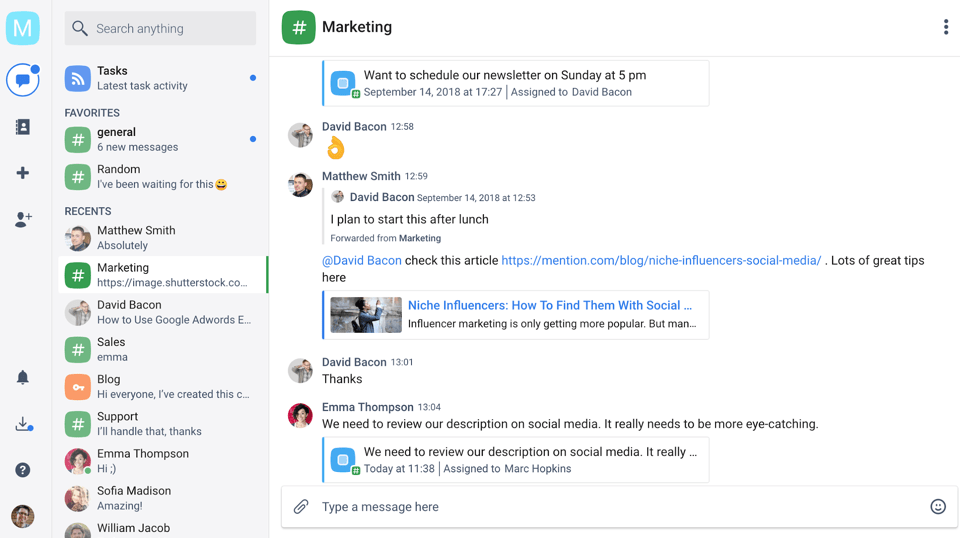This screenshot has width=960, height=538.
Task: Toggle the social media review task checkbox
Action: [343, 460]
